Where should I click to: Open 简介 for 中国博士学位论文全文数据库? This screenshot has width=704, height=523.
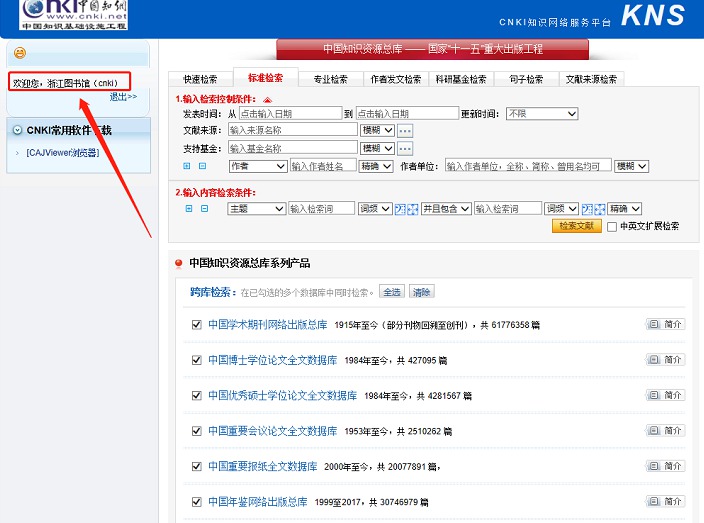click(666, 360)
